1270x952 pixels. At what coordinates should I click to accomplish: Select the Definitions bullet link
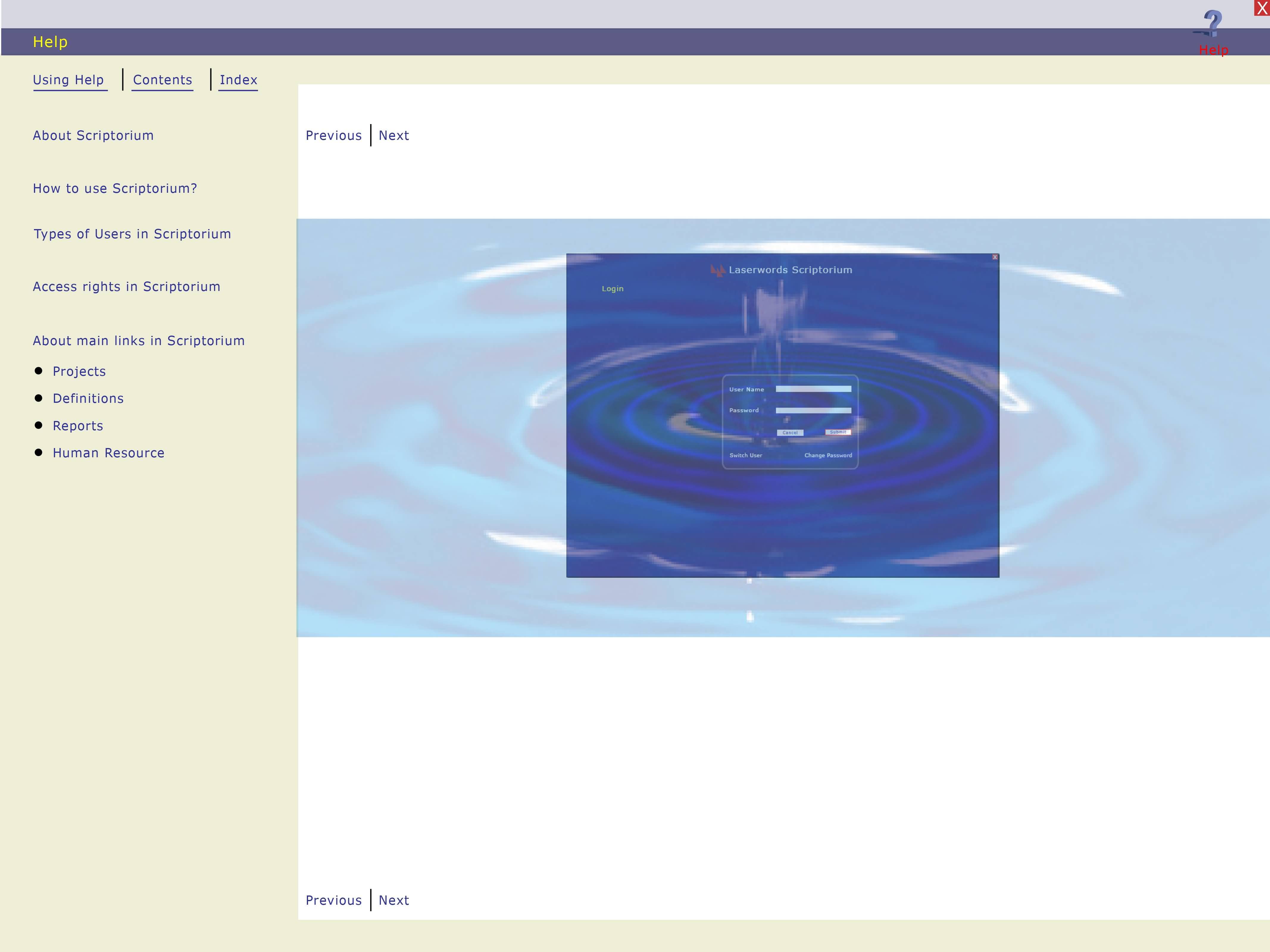[88, 398]
